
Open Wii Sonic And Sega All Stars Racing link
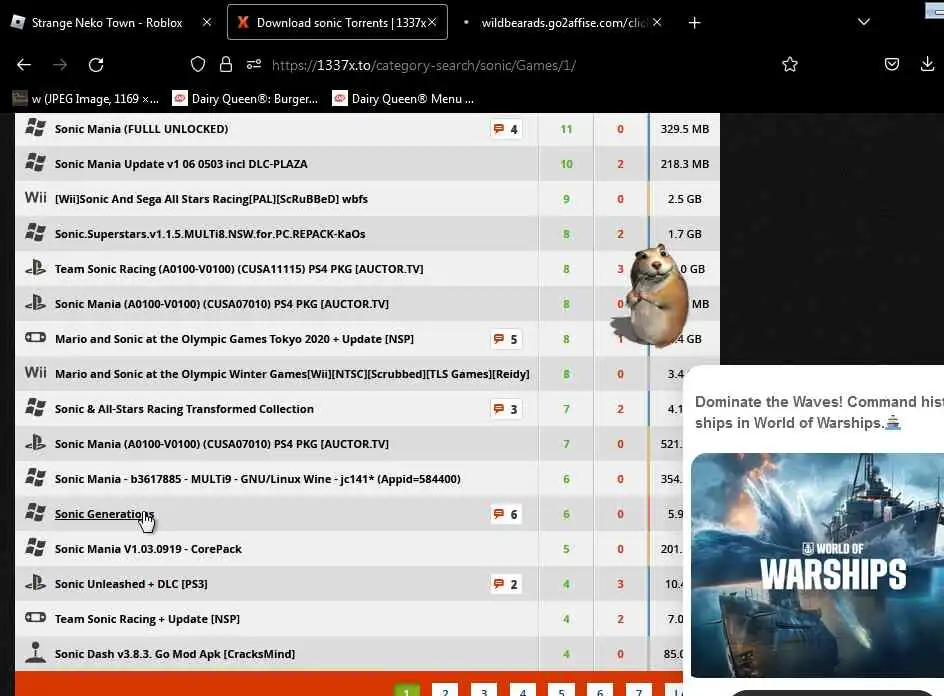click(x=211, y=199)
